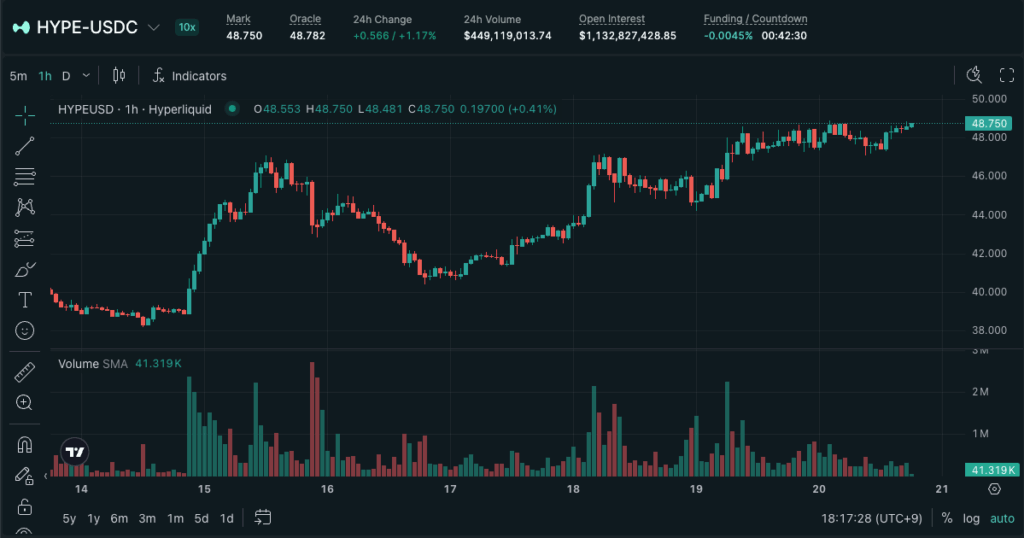Switch to the D timeframe
This screenshot has height=538, width=1024.
[x=66, y=76]
